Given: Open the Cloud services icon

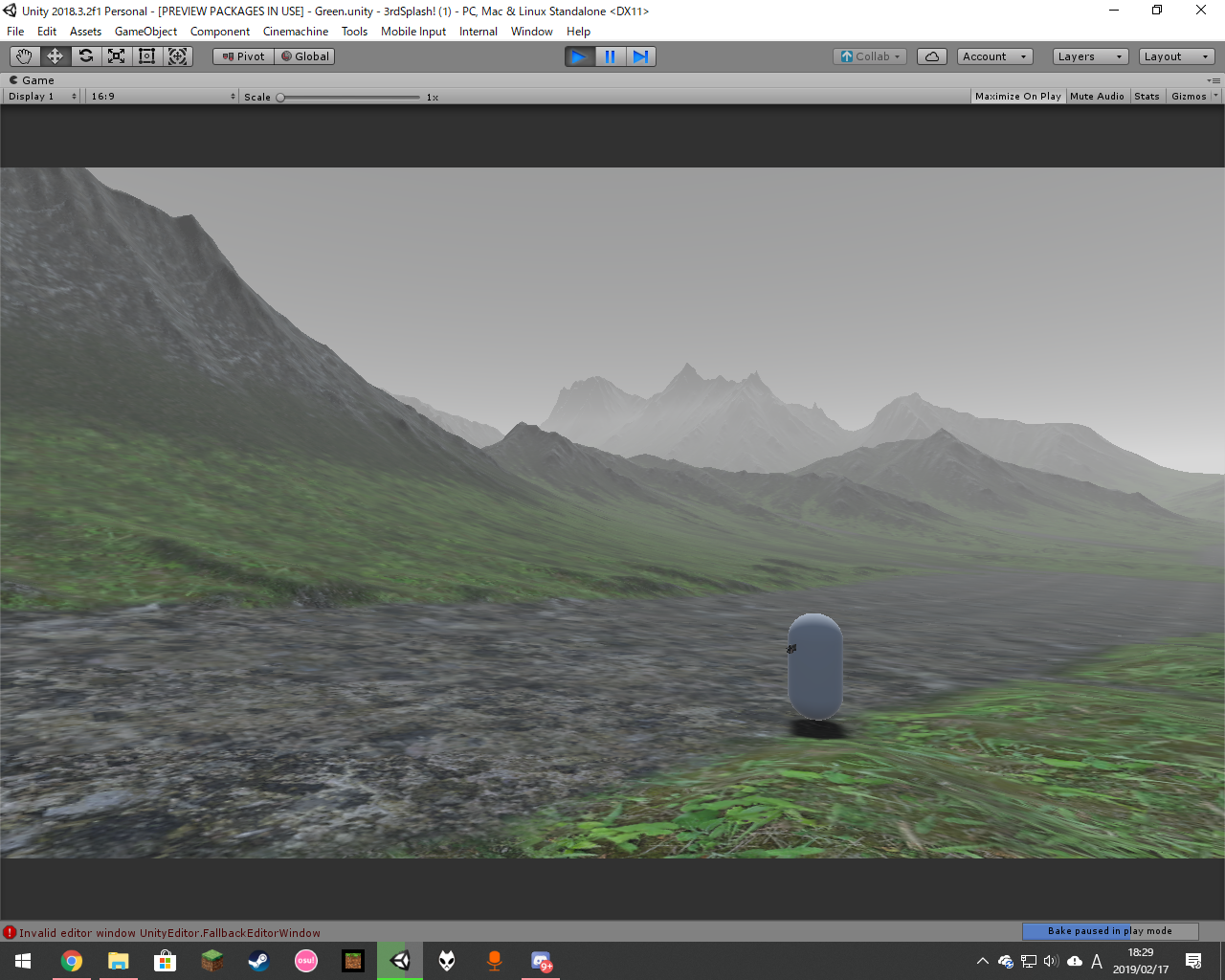Looking at the screenshot, I should click(x=932, y=56).
